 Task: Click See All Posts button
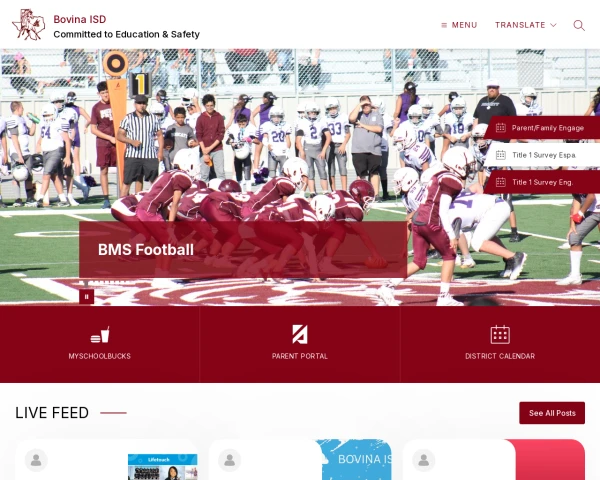(x=552, y=413)
